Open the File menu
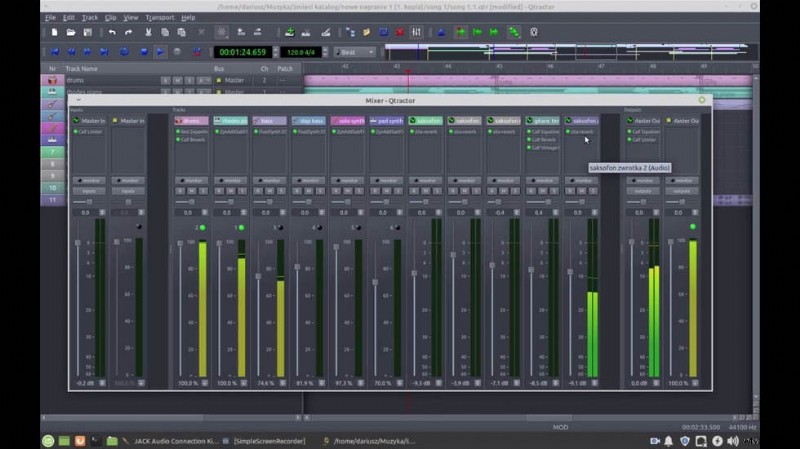 coord(50,17)
